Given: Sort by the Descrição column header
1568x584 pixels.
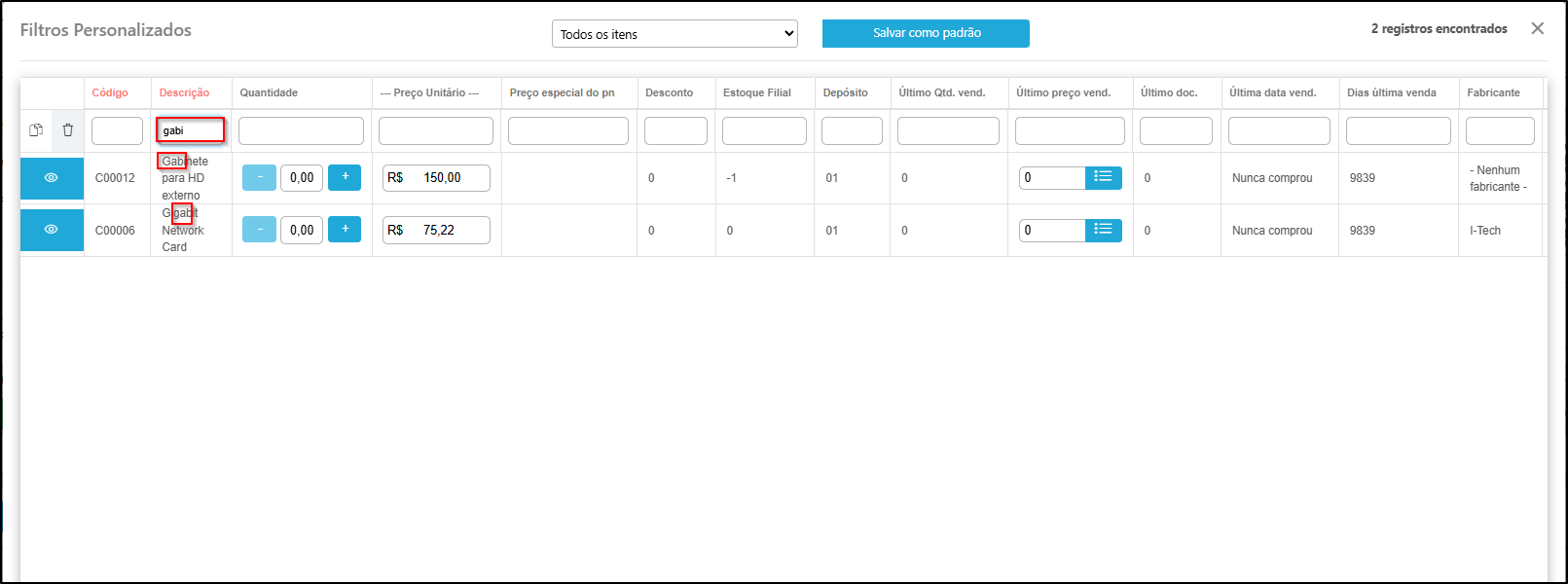Looking at the screenshot, I should (x=184, y=92).
